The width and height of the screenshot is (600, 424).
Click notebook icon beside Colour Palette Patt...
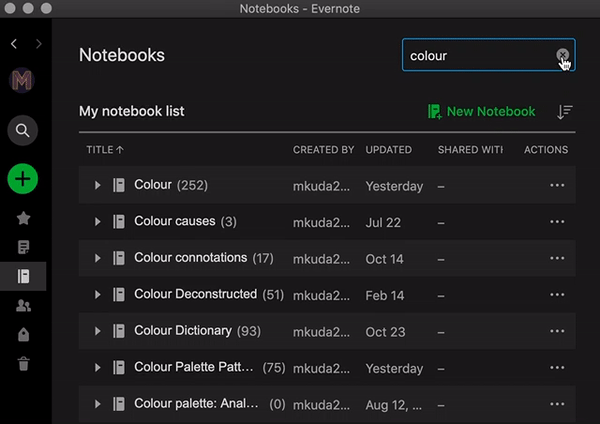pyautogui.click(x=119, y=367)
